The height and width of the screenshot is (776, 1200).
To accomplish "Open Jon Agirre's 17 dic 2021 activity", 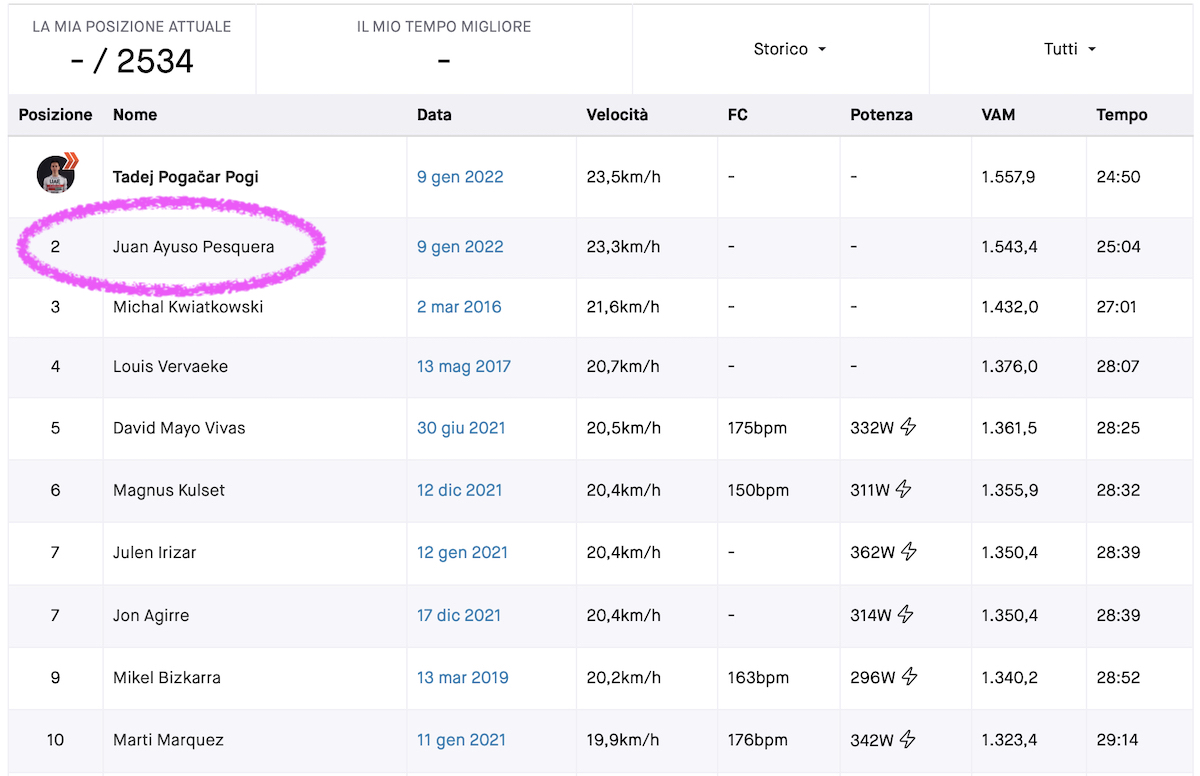I will tap(458, 615).
